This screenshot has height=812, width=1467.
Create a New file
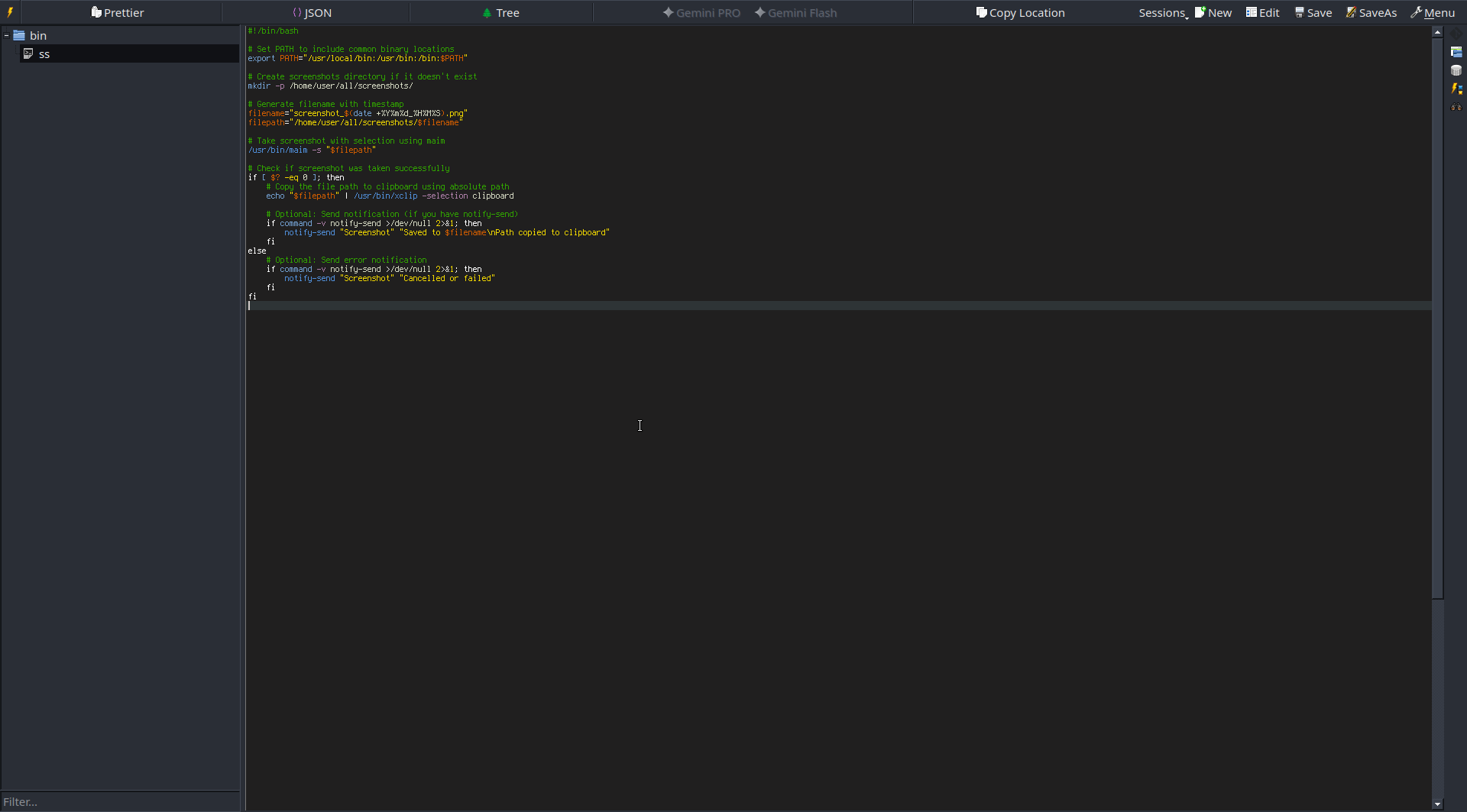1213,12
